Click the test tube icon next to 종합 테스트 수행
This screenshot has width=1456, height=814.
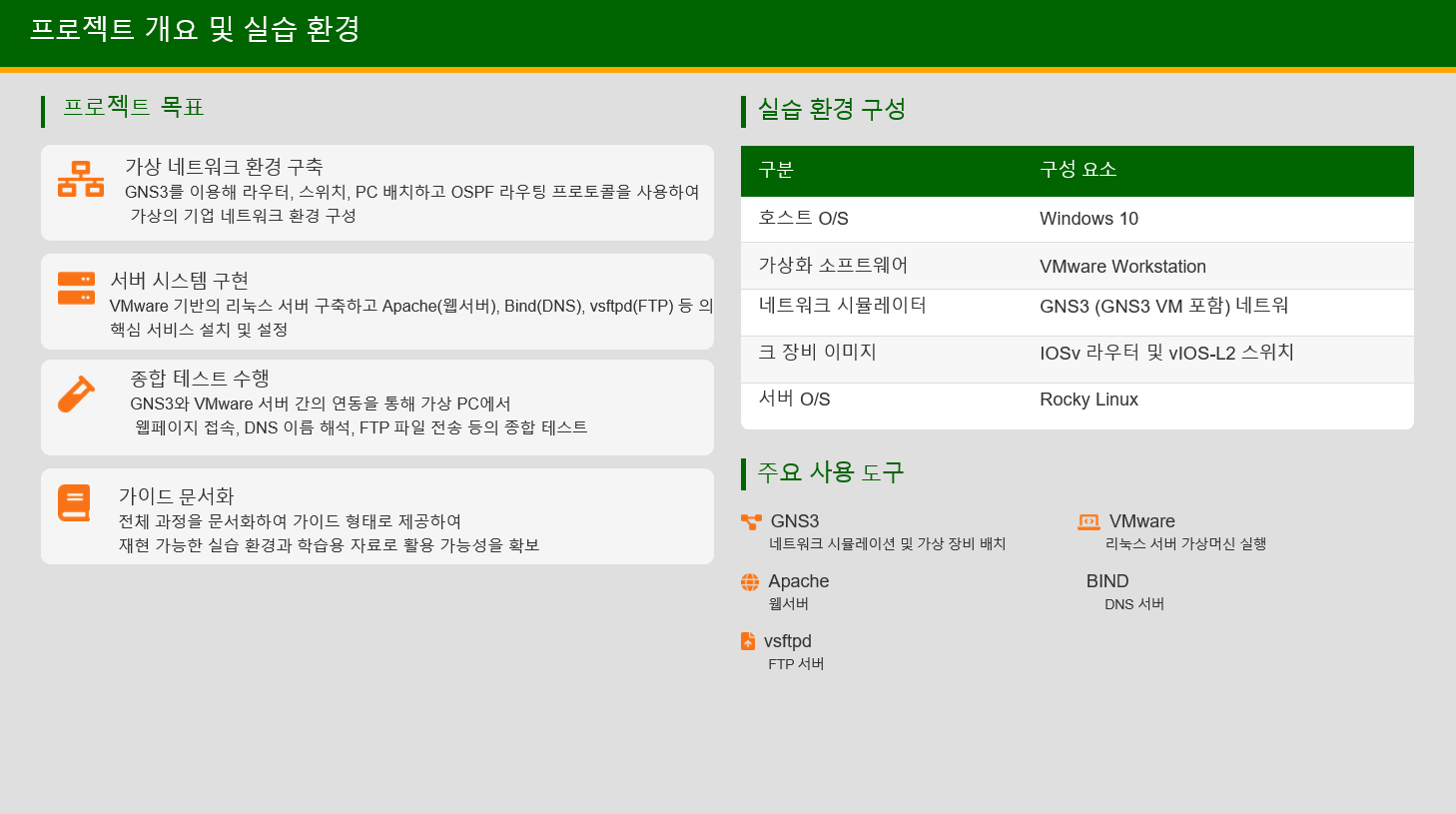76,394
